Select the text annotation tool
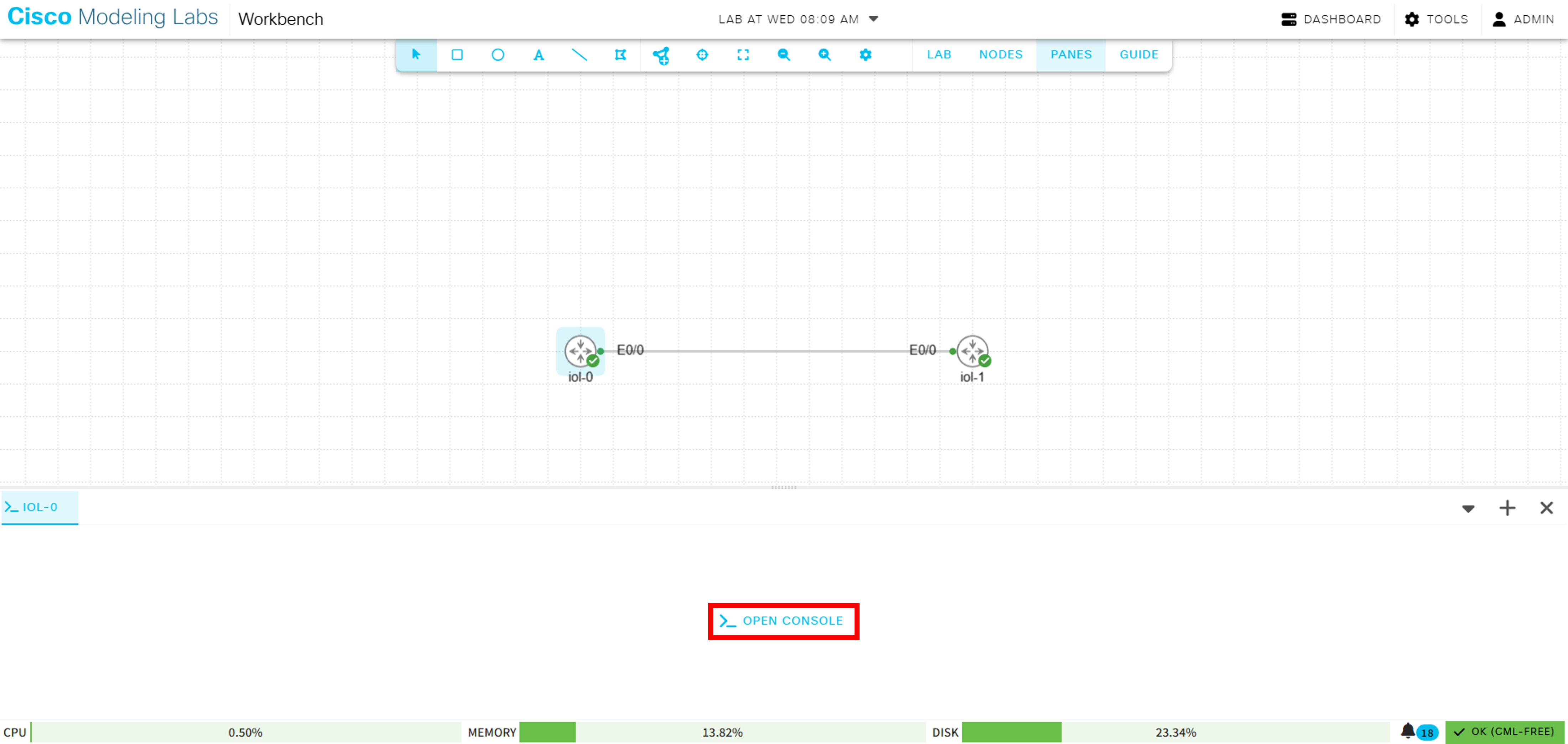The image size is (1568, 744). click(539, 55)
